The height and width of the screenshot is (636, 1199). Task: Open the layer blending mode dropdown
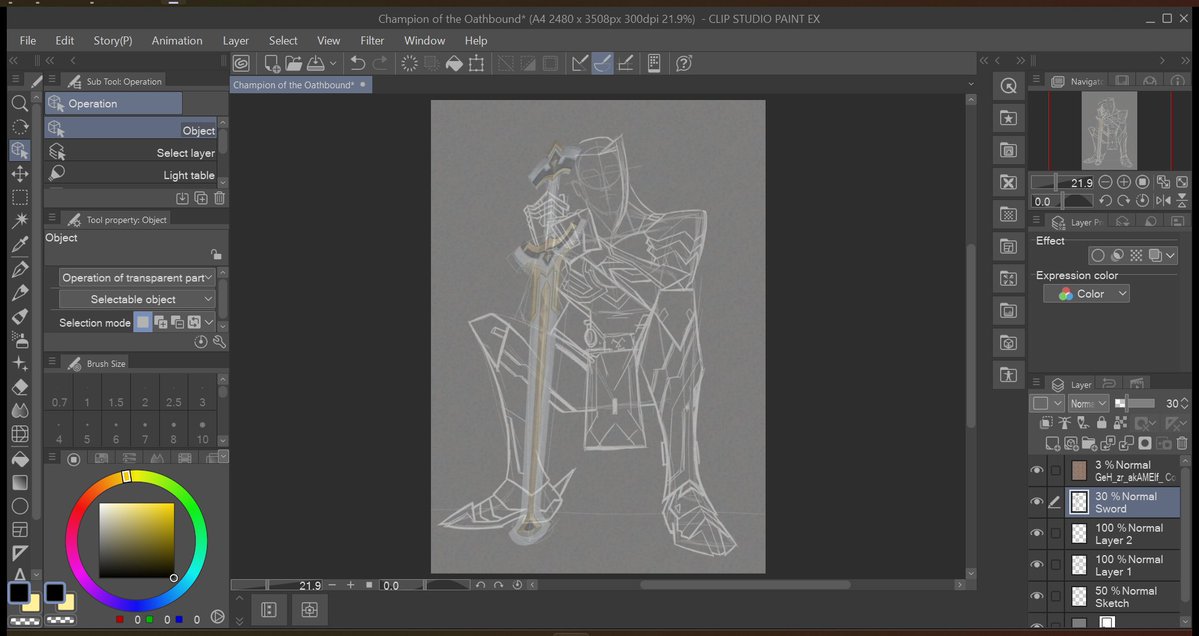[1087, 403]
